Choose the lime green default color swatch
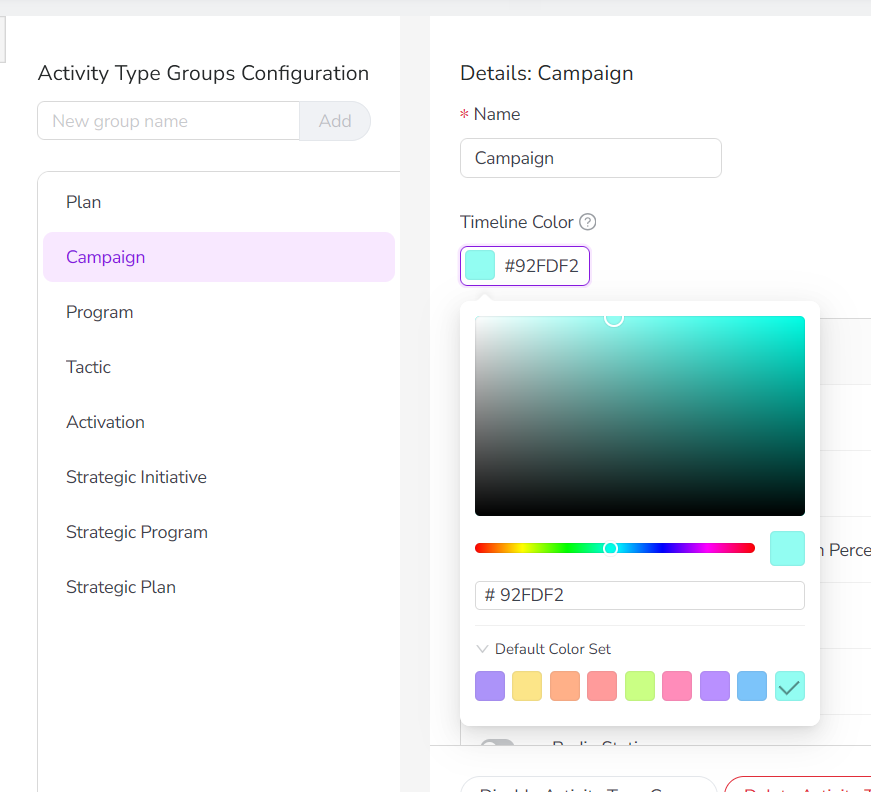Viewport: 871px width, 792px height. pos(640,686)
